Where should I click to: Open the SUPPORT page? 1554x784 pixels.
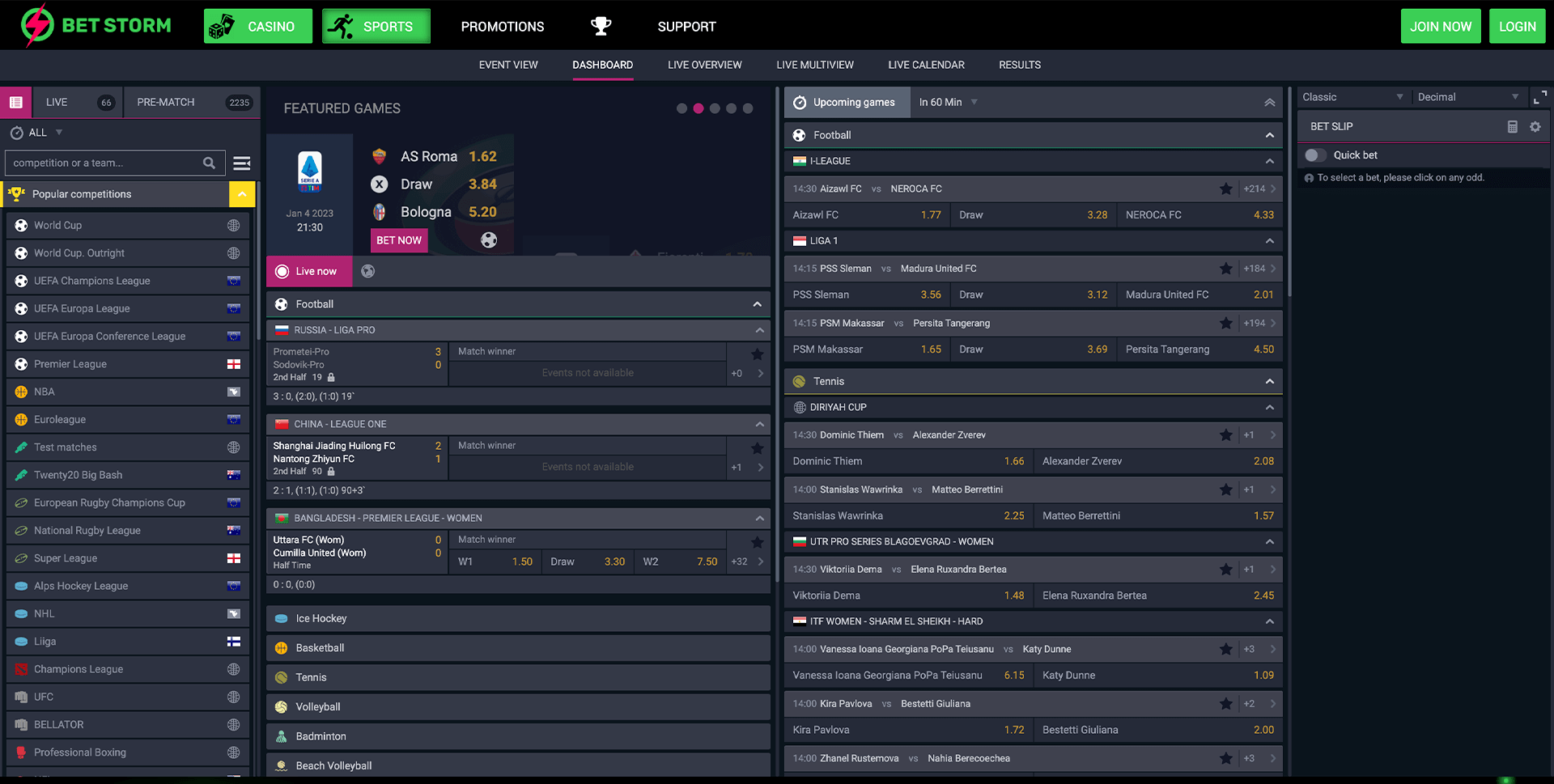686,27
